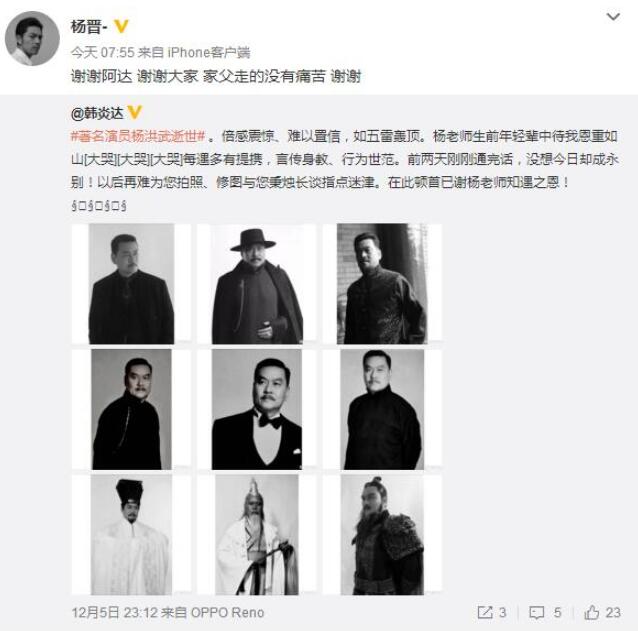View the white-bearded elder costume photo
This screenshot has height=631, width=638.
257,535
